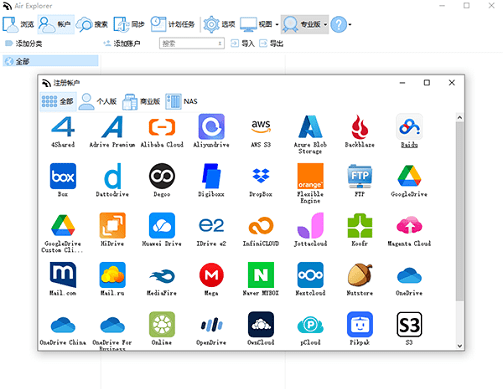
Task: Select the OwnCloud icon
Action: 261,329
